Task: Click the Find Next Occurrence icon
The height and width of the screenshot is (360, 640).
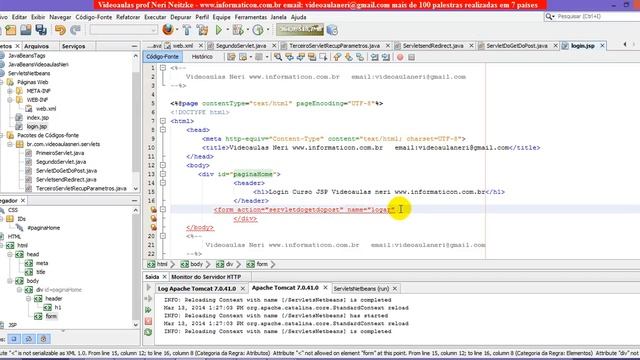Action: 301,57
